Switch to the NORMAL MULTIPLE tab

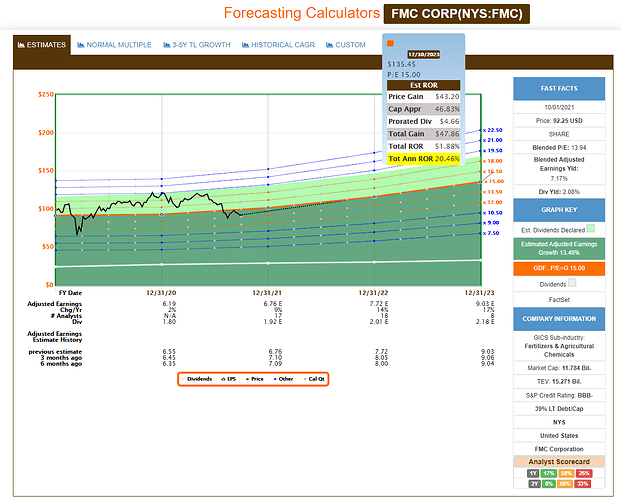point(114,45)
